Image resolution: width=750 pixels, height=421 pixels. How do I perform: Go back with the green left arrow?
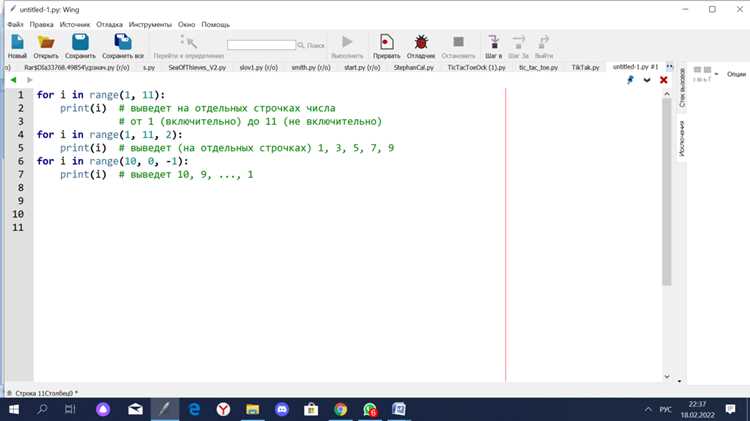[x=13, y=80]
